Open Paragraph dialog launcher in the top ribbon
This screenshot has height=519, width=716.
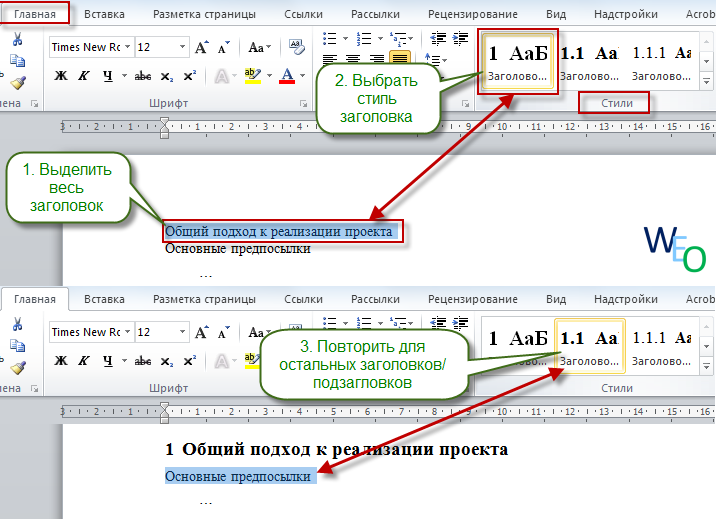click(x=465, y=104)
